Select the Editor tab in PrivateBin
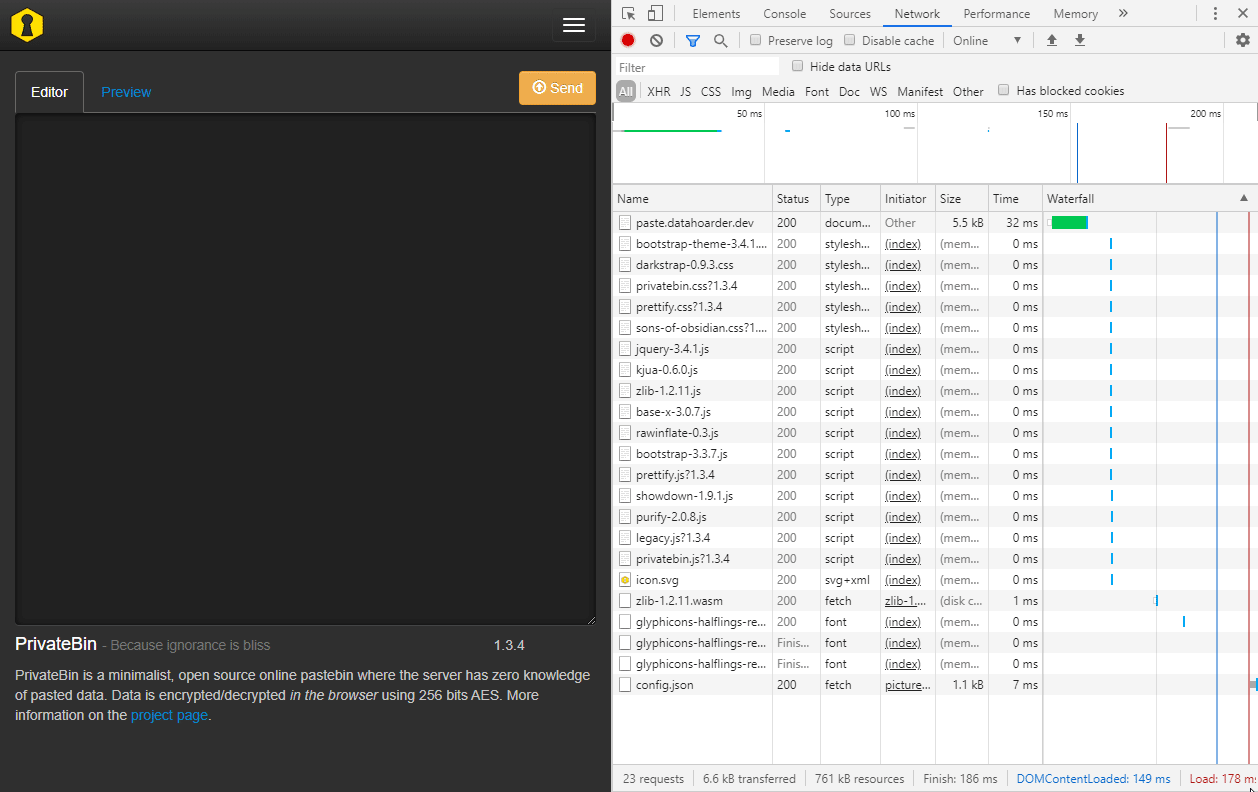The width and height of the screenshot is (1258, 792). click(x=49, y=92)
